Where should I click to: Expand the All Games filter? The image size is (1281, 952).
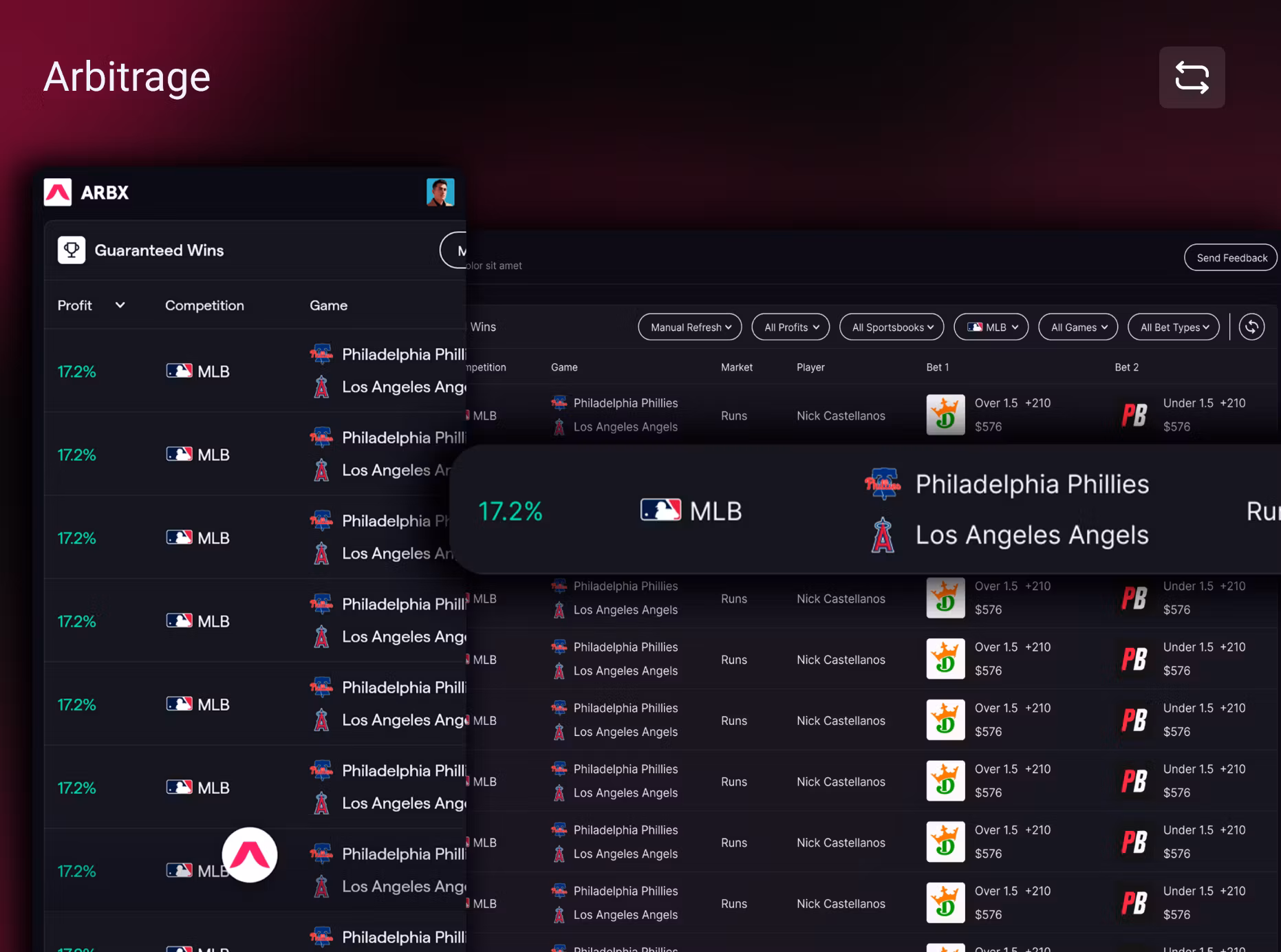1078,327
